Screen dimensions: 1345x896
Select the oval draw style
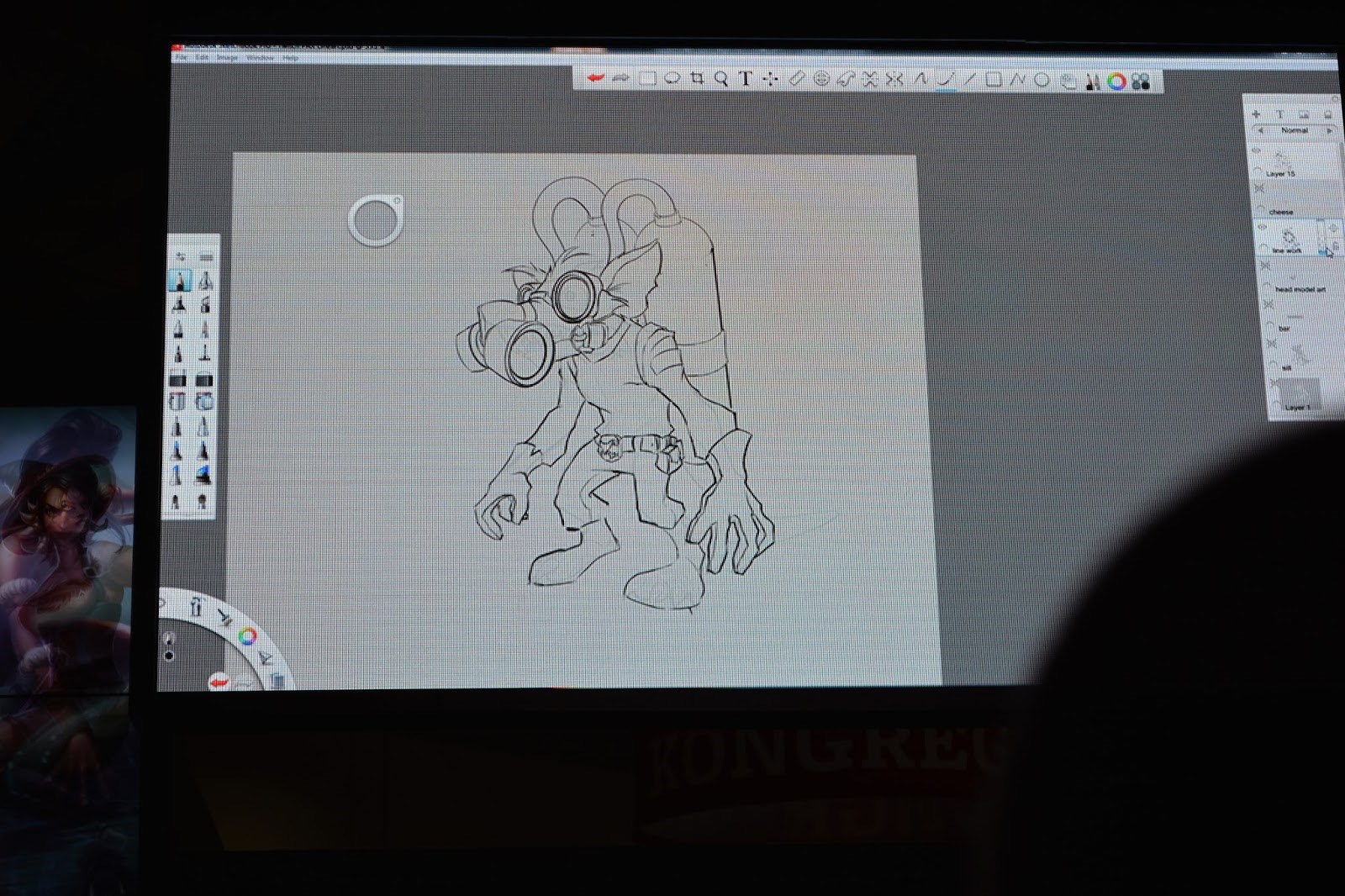[x=1042, y=80]
